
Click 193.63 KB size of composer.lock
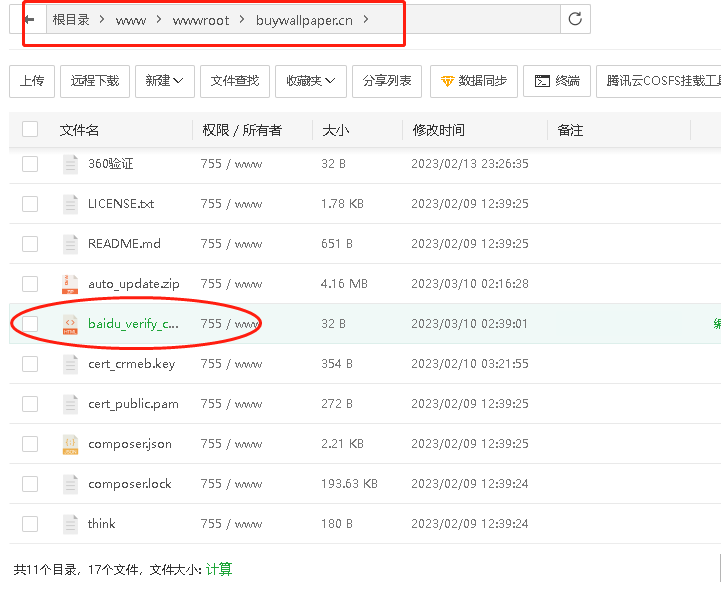349,484
